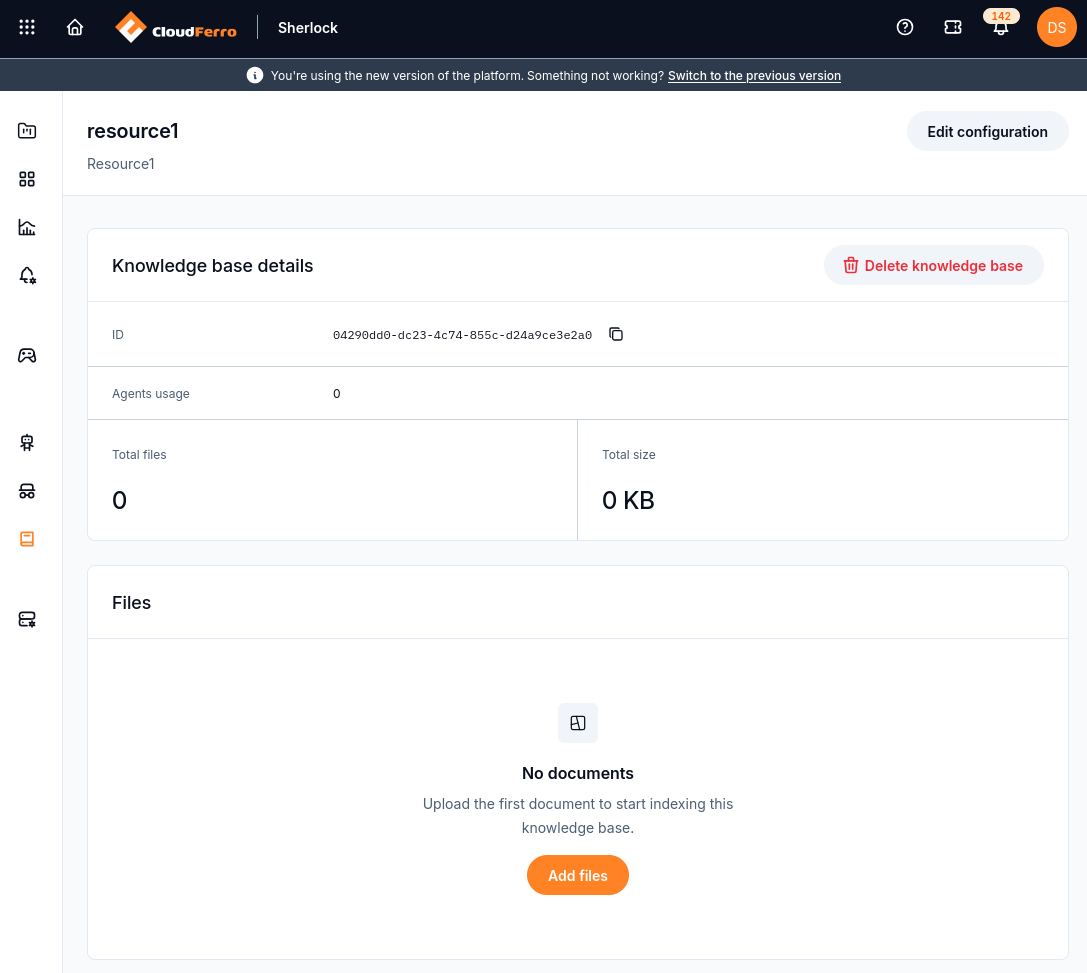Select the ID value 04290dd0-dc23-4c74-855c-d24a9ce3e2a0
This screenshot has height=973, width=1087.
(462, 335)
